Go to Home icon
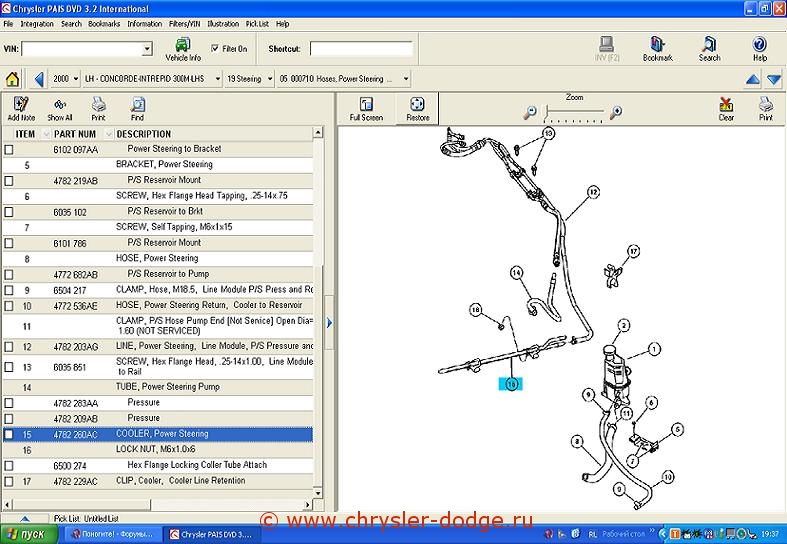The image size is (787, 544). (x=12, y=79)
